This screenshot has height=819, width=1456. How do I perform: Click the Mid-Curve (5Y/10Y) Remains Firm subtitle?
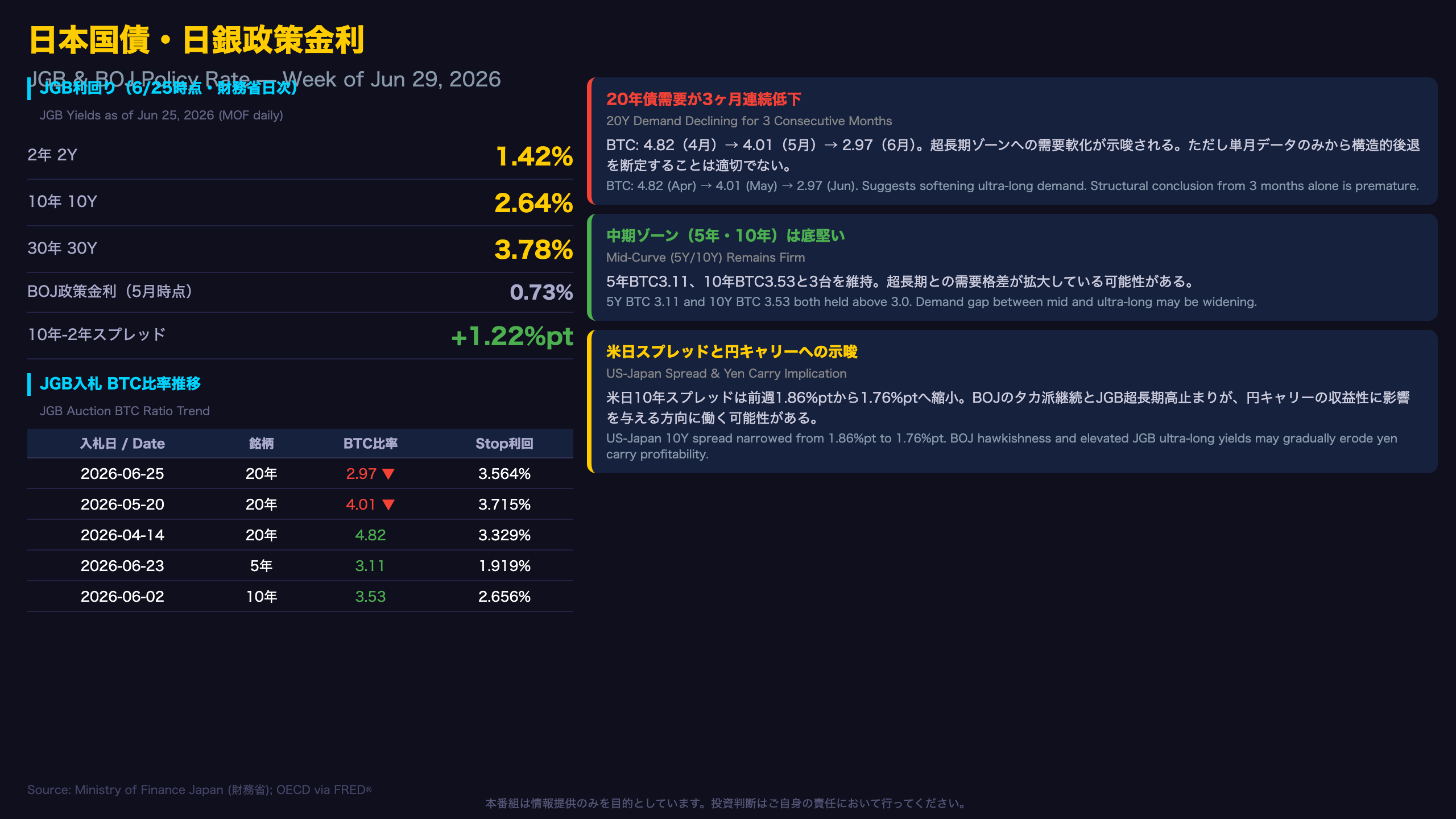pos(705,258)
